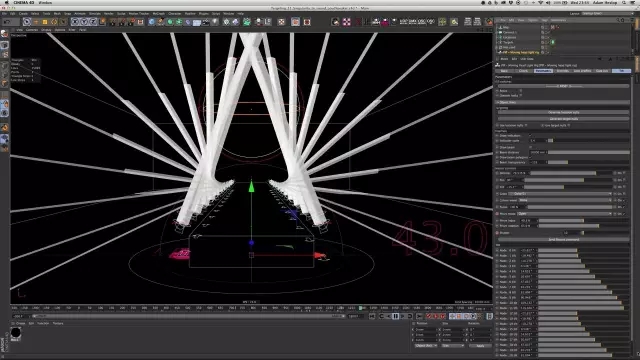Open the main Create menu

(x=23, y=13)
